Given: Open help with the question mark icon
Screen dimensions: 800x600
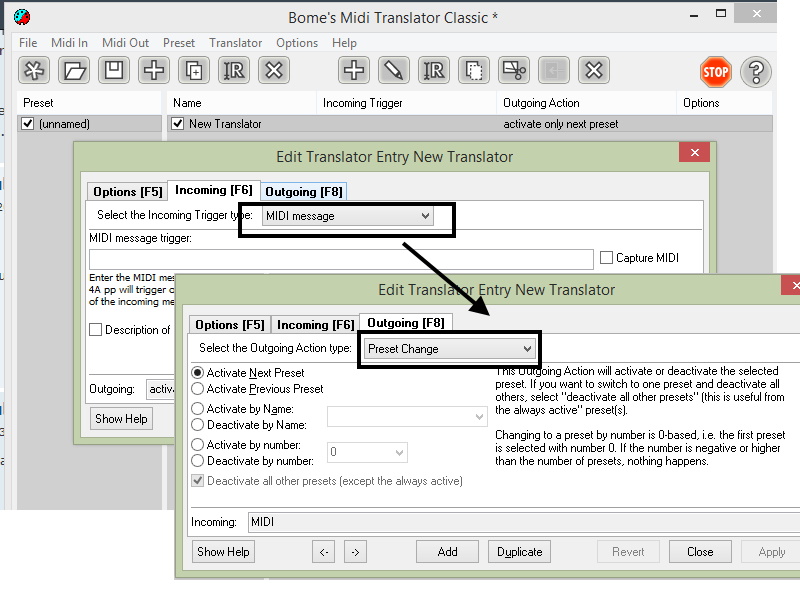Looking at the screenshot, I should 756,72.
